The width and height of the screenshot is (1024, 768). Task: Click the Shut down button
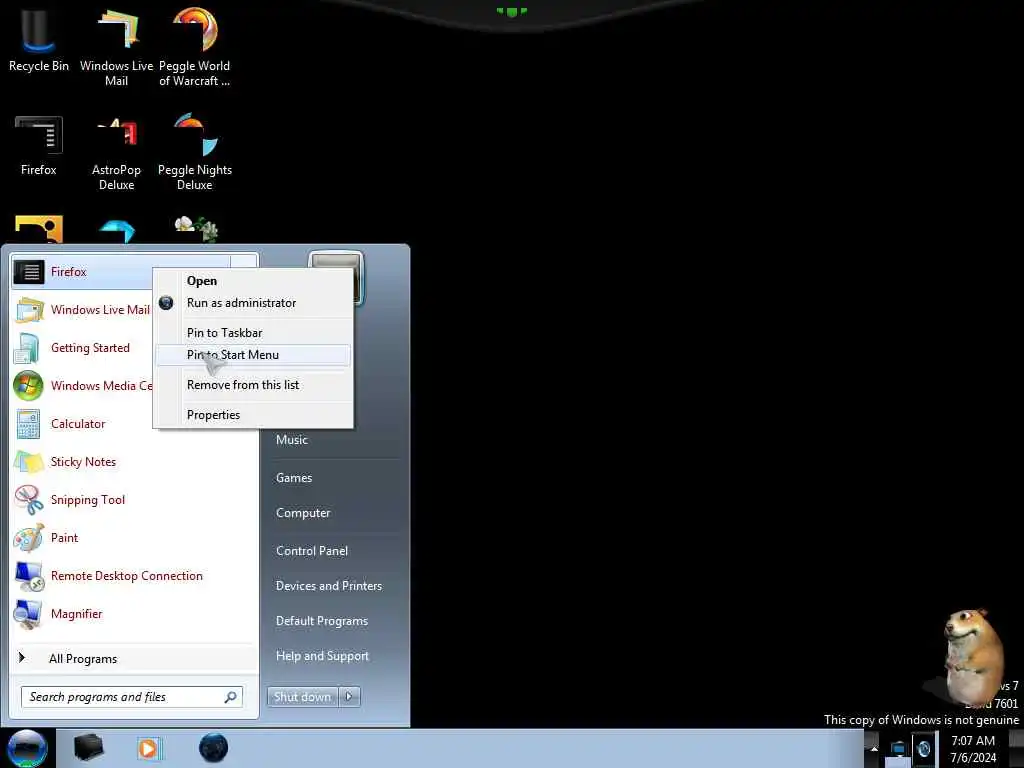[x=302, y=697]
